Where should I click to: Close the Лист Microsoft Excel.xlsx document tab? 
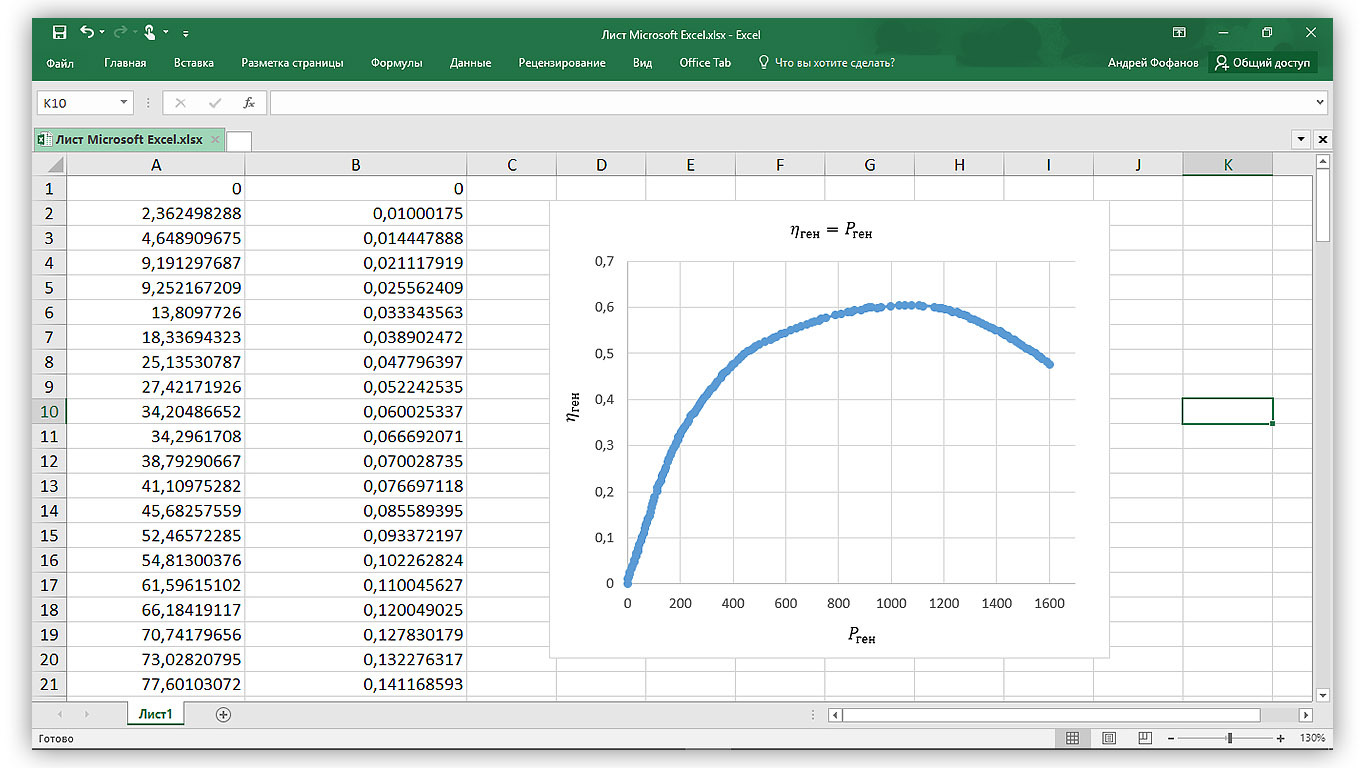tap(214, 140)
